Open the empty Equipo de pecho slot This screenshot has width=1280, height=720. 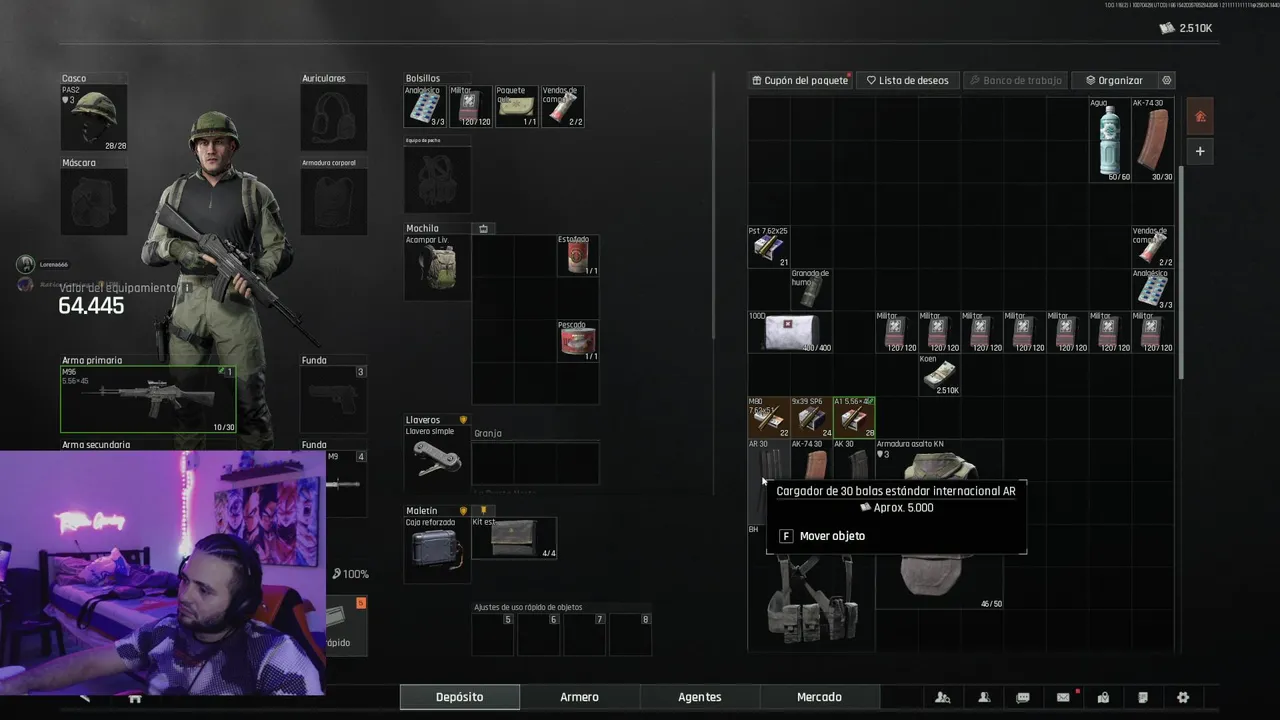pyautogui.click(x=438, y=179)
